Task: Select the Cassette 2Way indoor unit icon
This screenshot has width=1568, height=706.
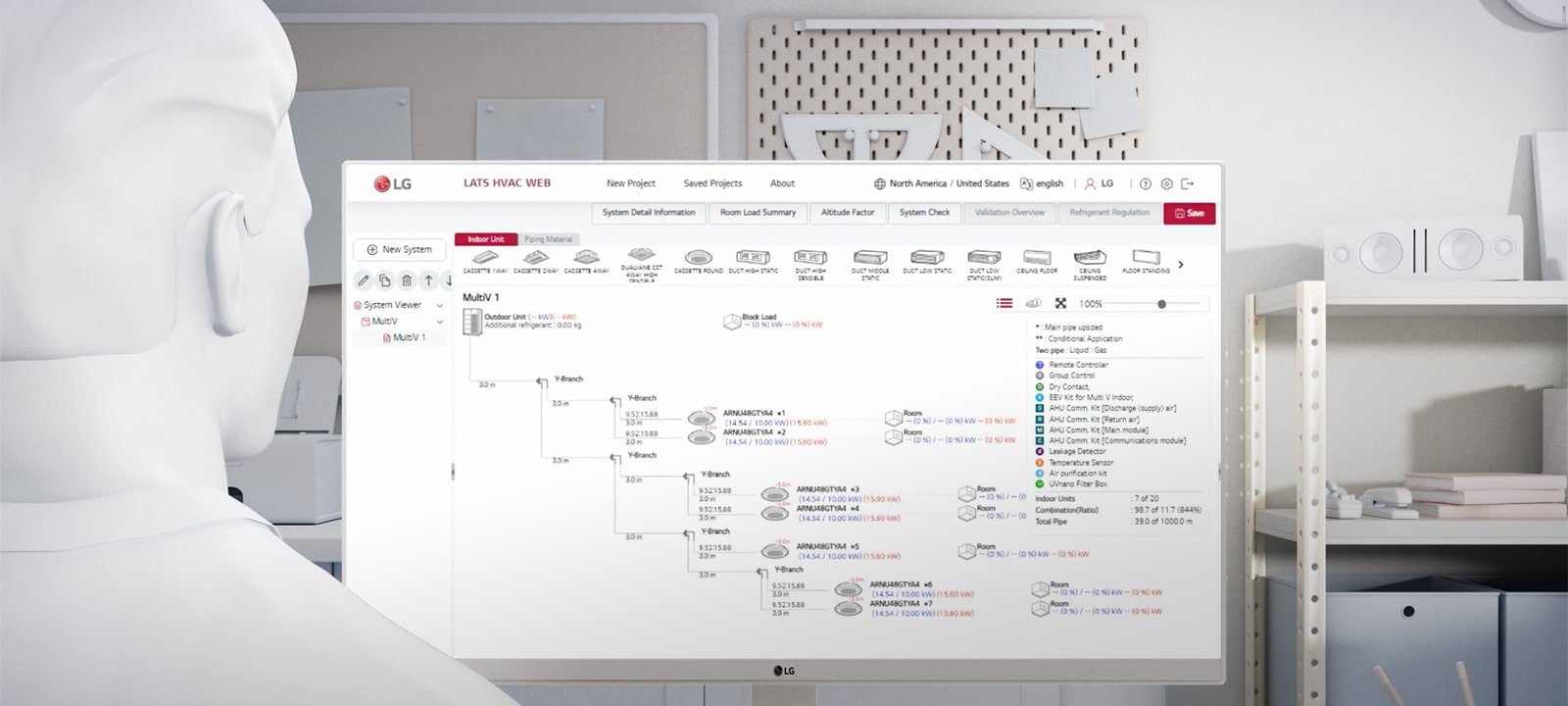Action: pyautogui.click(x=535, y=258)
